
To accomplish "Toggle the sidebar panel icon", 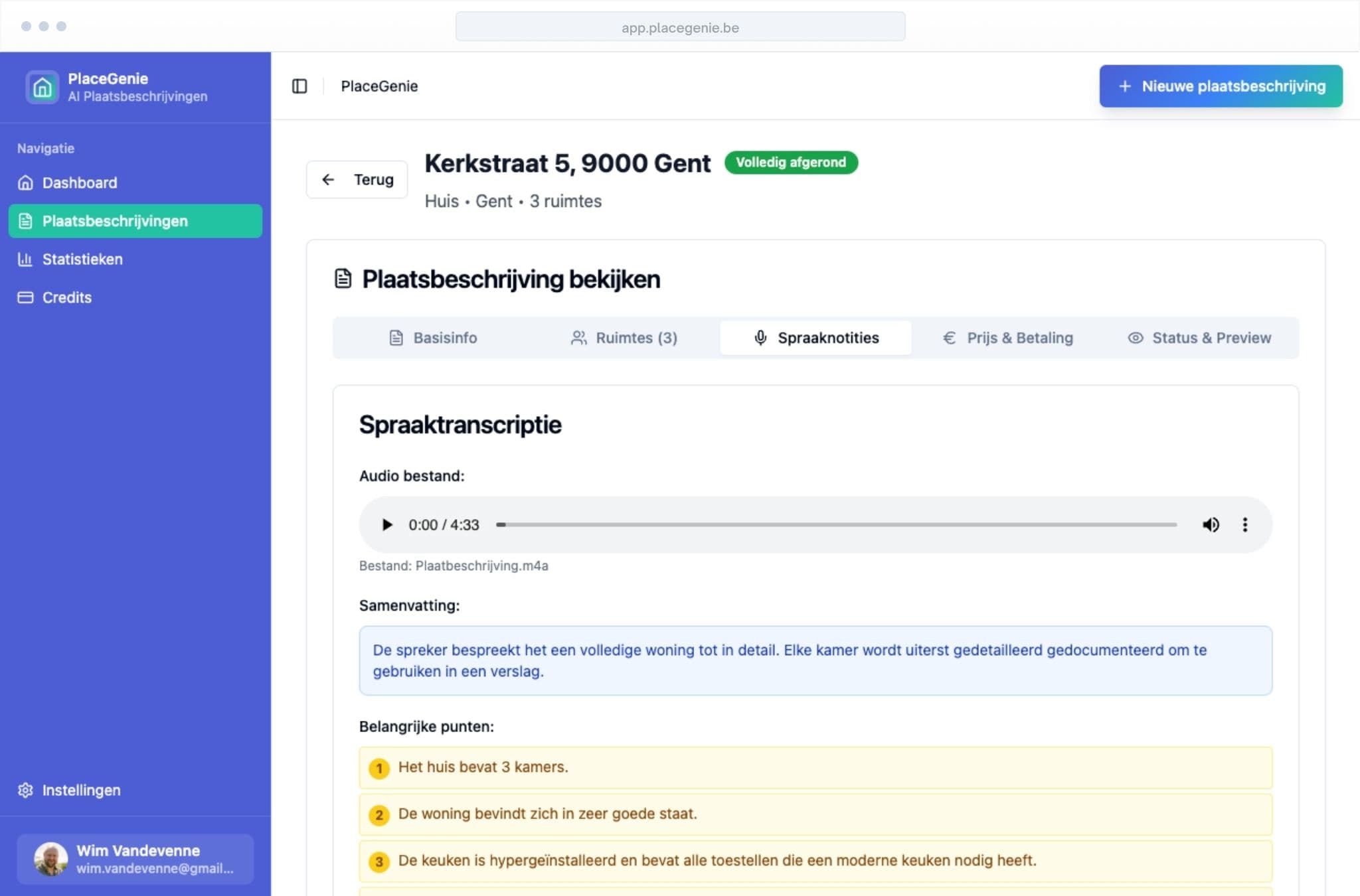I will [x=299, y=86].
